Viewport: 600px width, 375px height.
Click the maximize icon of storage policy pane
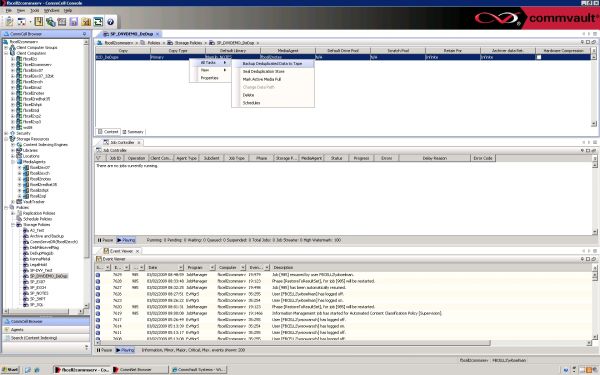click(x=588, y=42)
